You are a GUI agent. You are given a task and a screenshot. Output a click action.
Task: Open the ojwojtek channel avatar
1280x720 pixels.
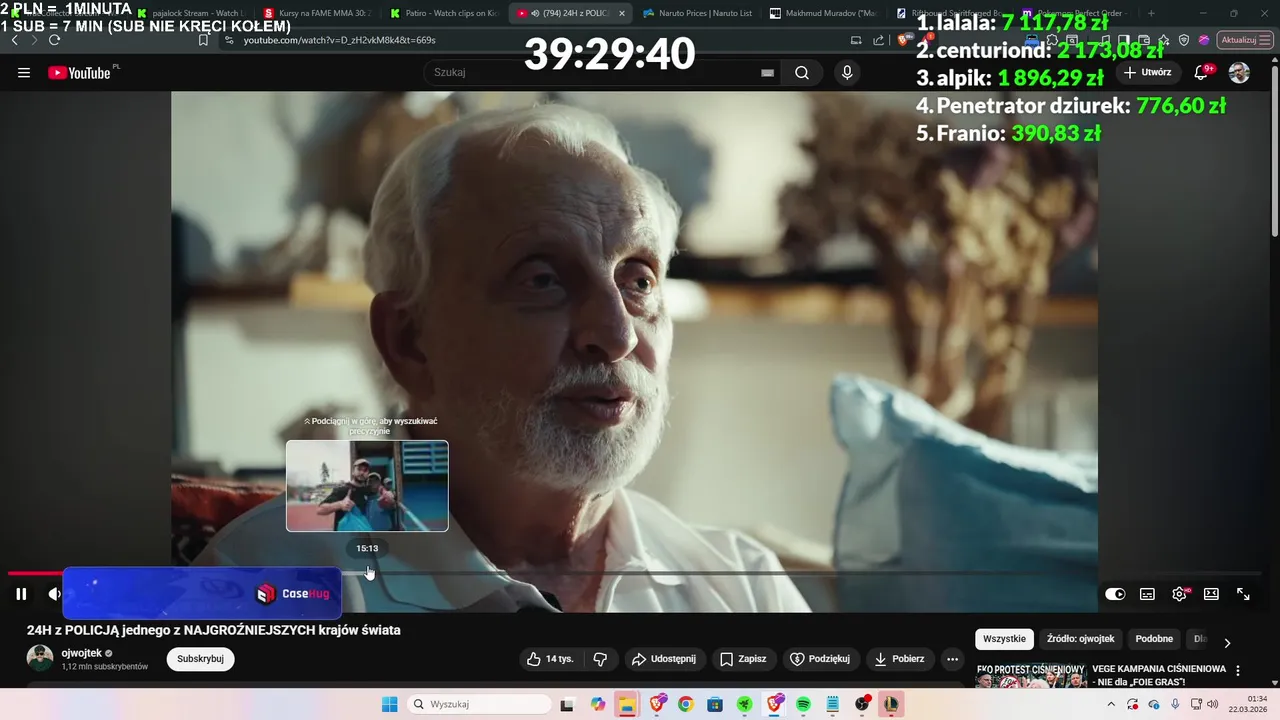(40, 658)
